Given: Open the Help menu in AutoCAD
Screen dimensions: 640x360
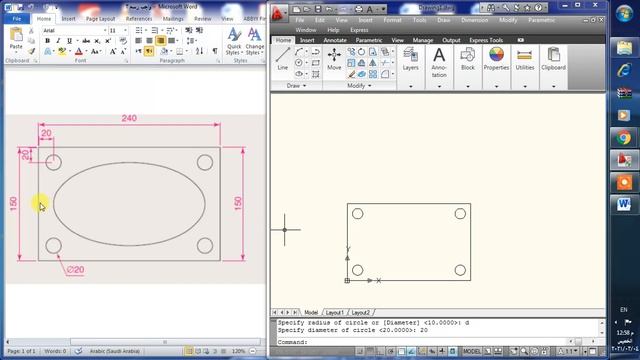Looking at the screenshot, I should (333, 30).
